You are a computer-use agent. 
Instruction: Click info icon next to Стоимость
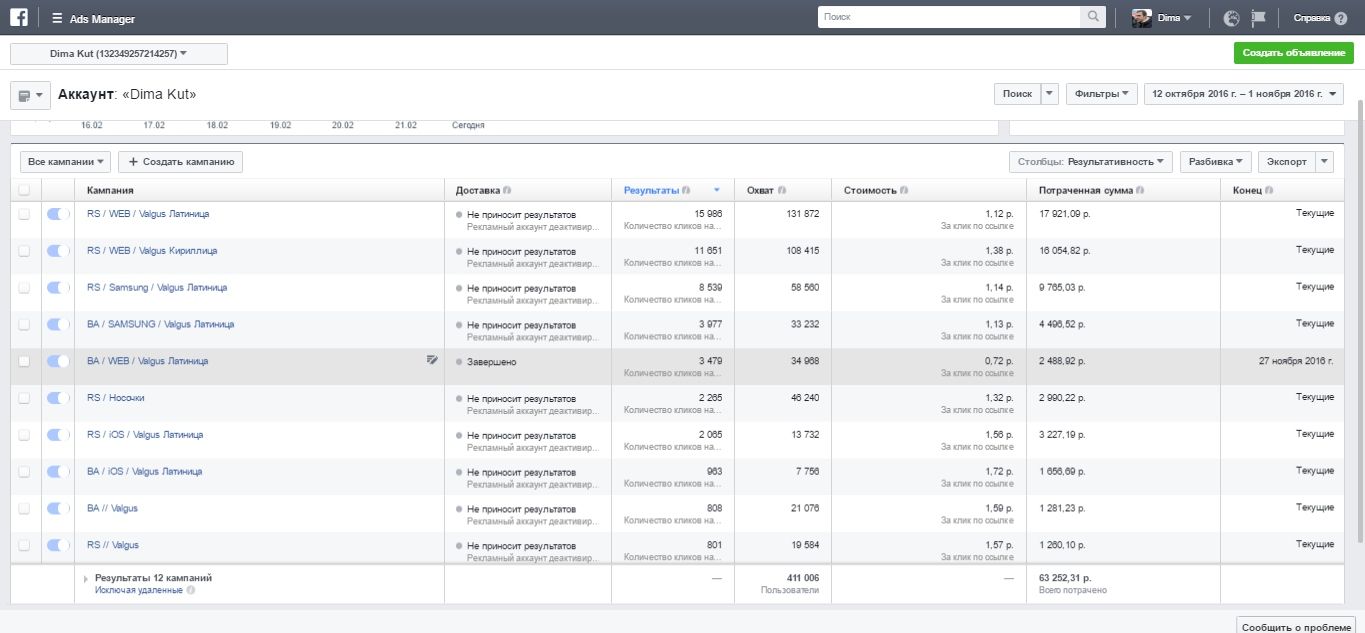(904, 190)
